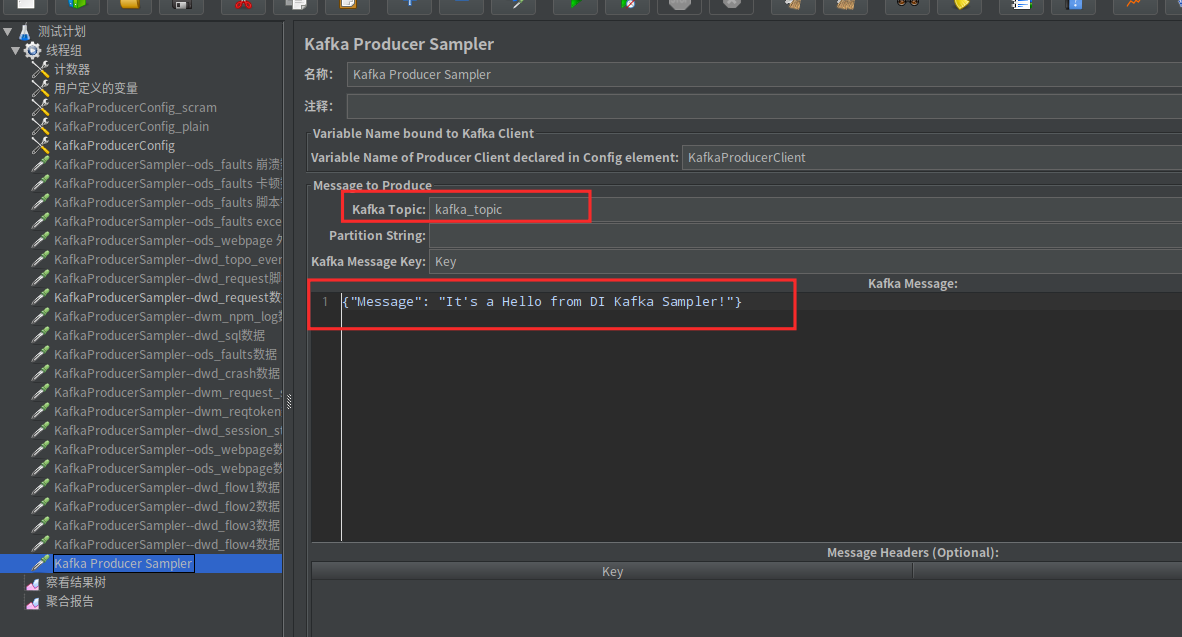Click the listener icon of 察看结果树
The height and width of the screenshot is (637, 1182).
pos(32,583)
